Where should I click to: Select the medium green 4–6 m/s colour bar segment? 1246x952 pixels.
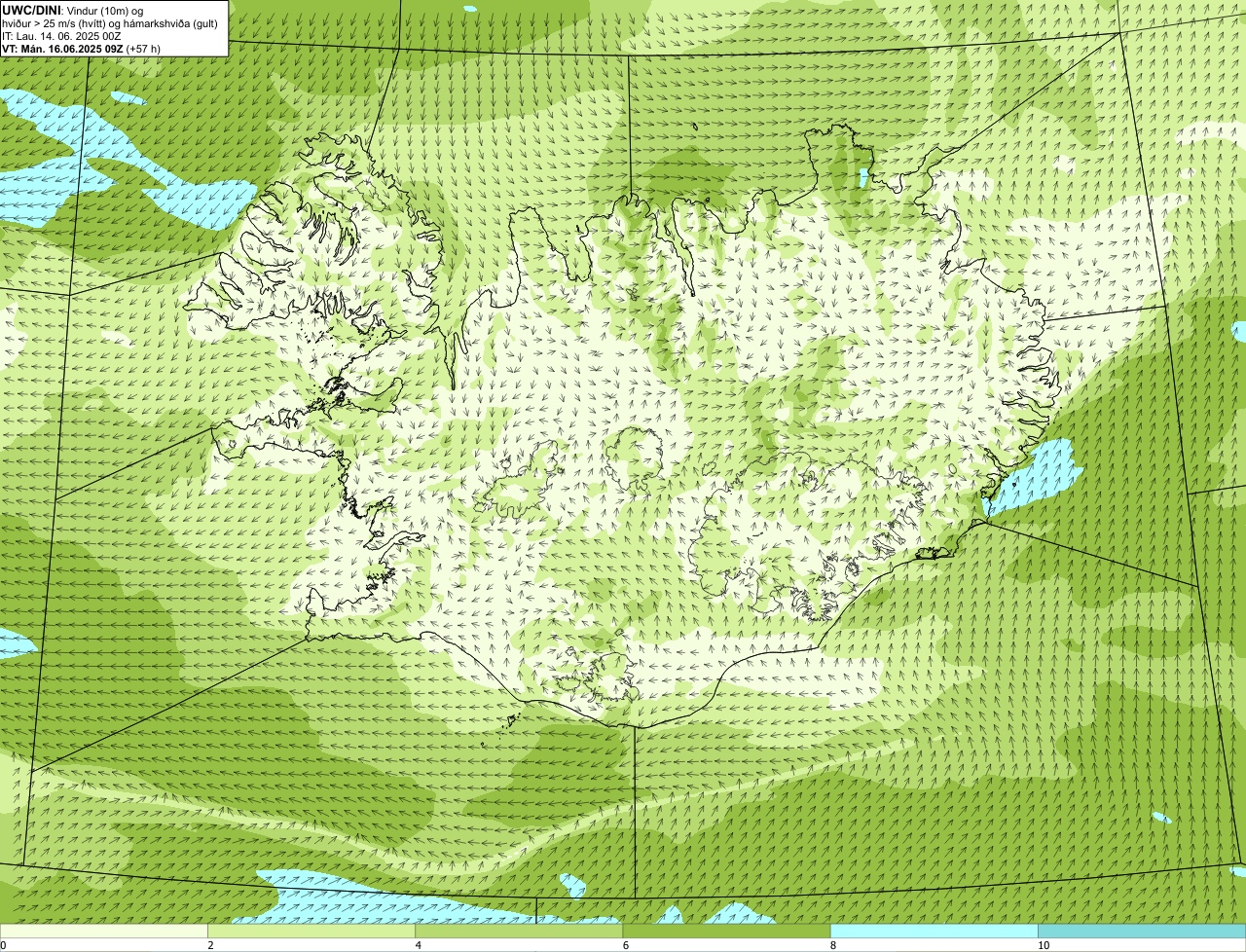pyautogui.click(x=519, y=932)
